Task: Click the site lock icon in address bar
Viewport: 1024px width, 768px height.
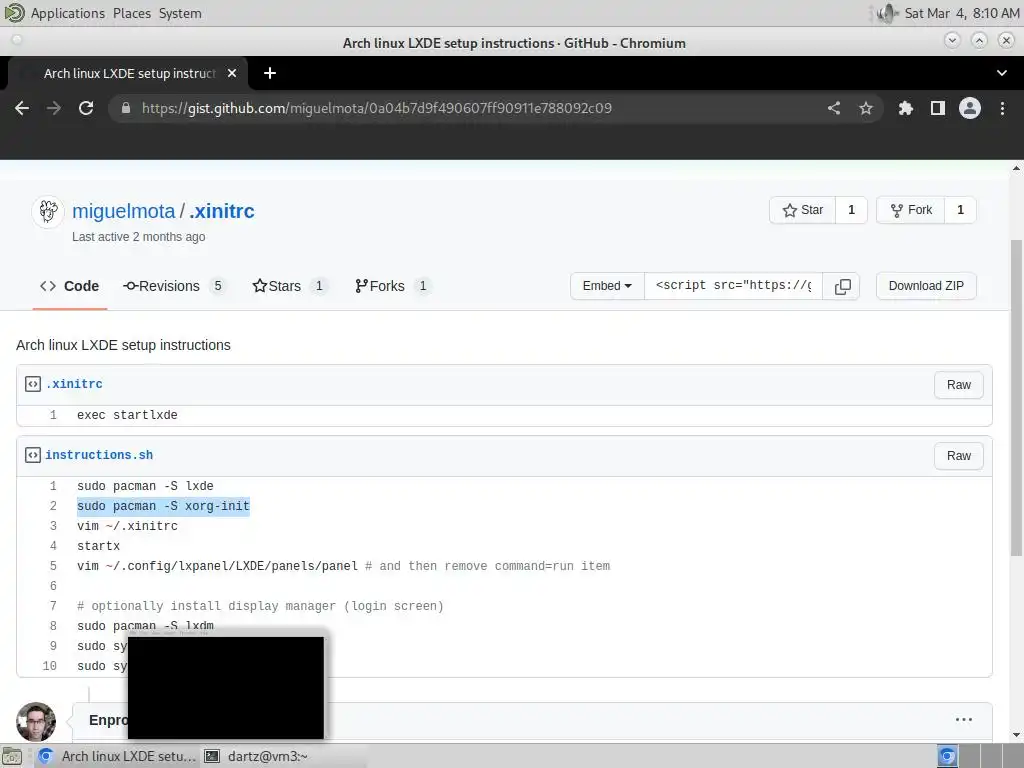Action: tap(126, 108)
